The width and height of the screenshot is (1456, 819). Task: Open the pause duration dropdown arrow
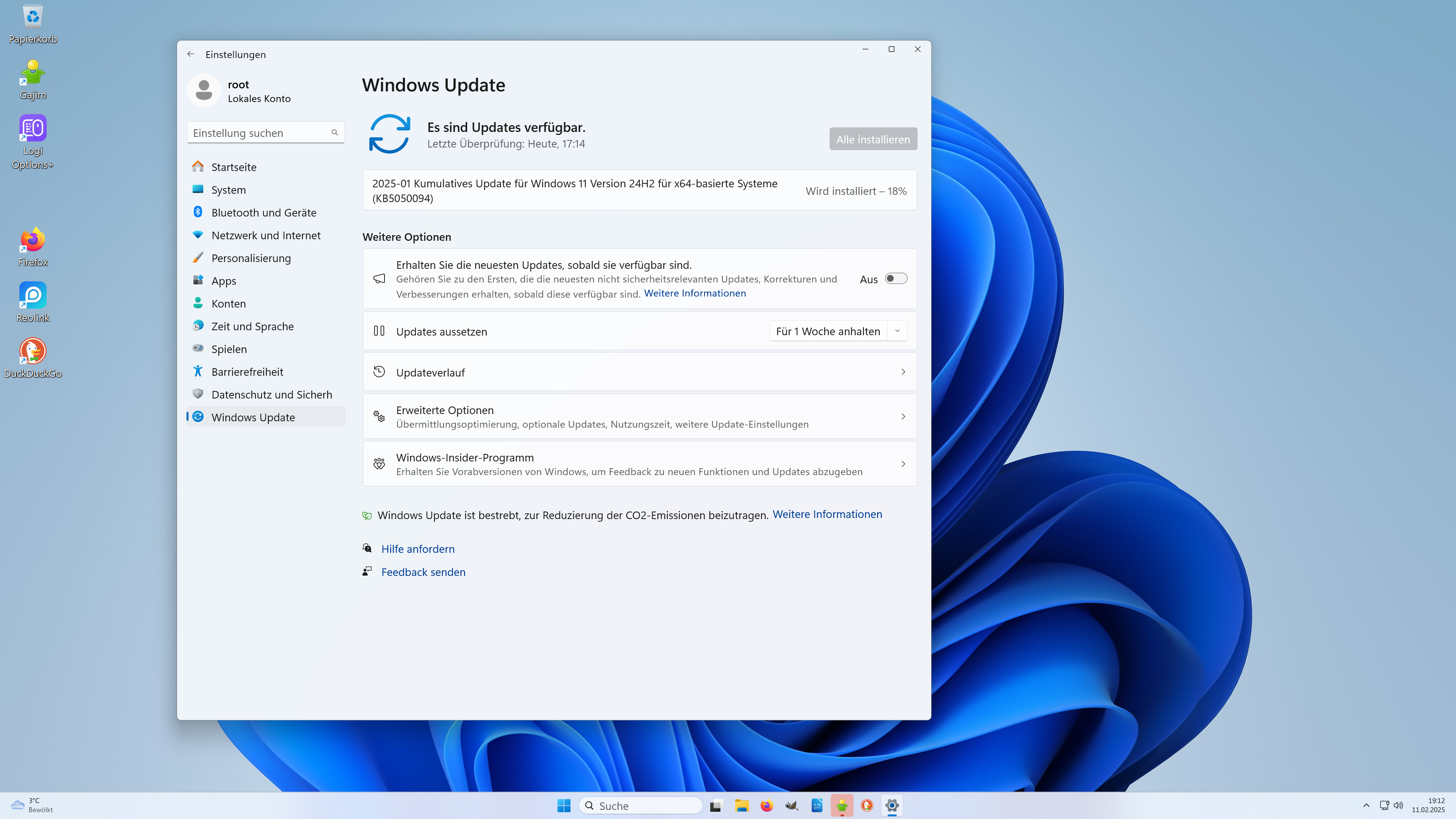[897, 331]
